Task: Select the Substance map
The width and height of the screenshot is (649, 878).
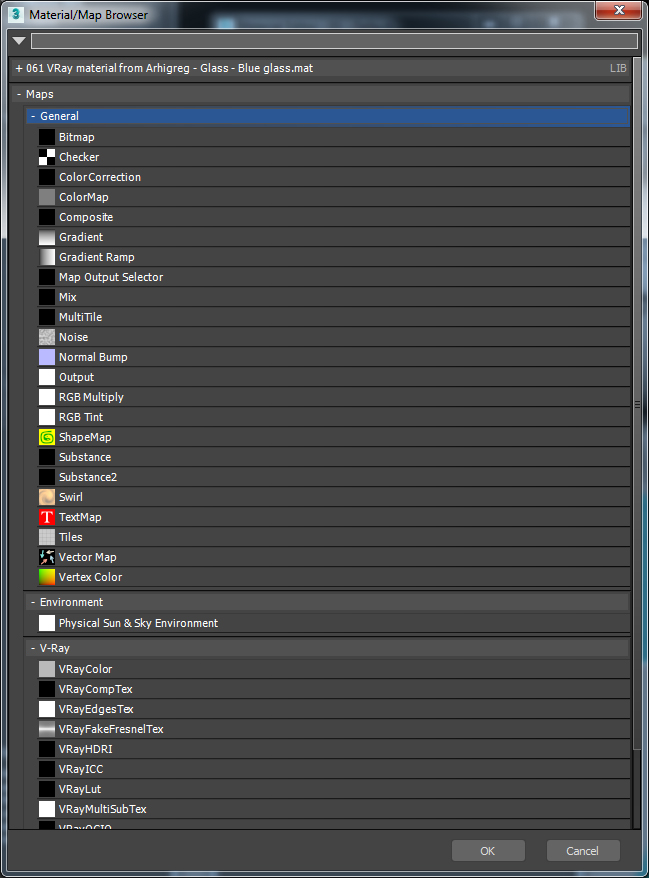Action: coord(334,457)
